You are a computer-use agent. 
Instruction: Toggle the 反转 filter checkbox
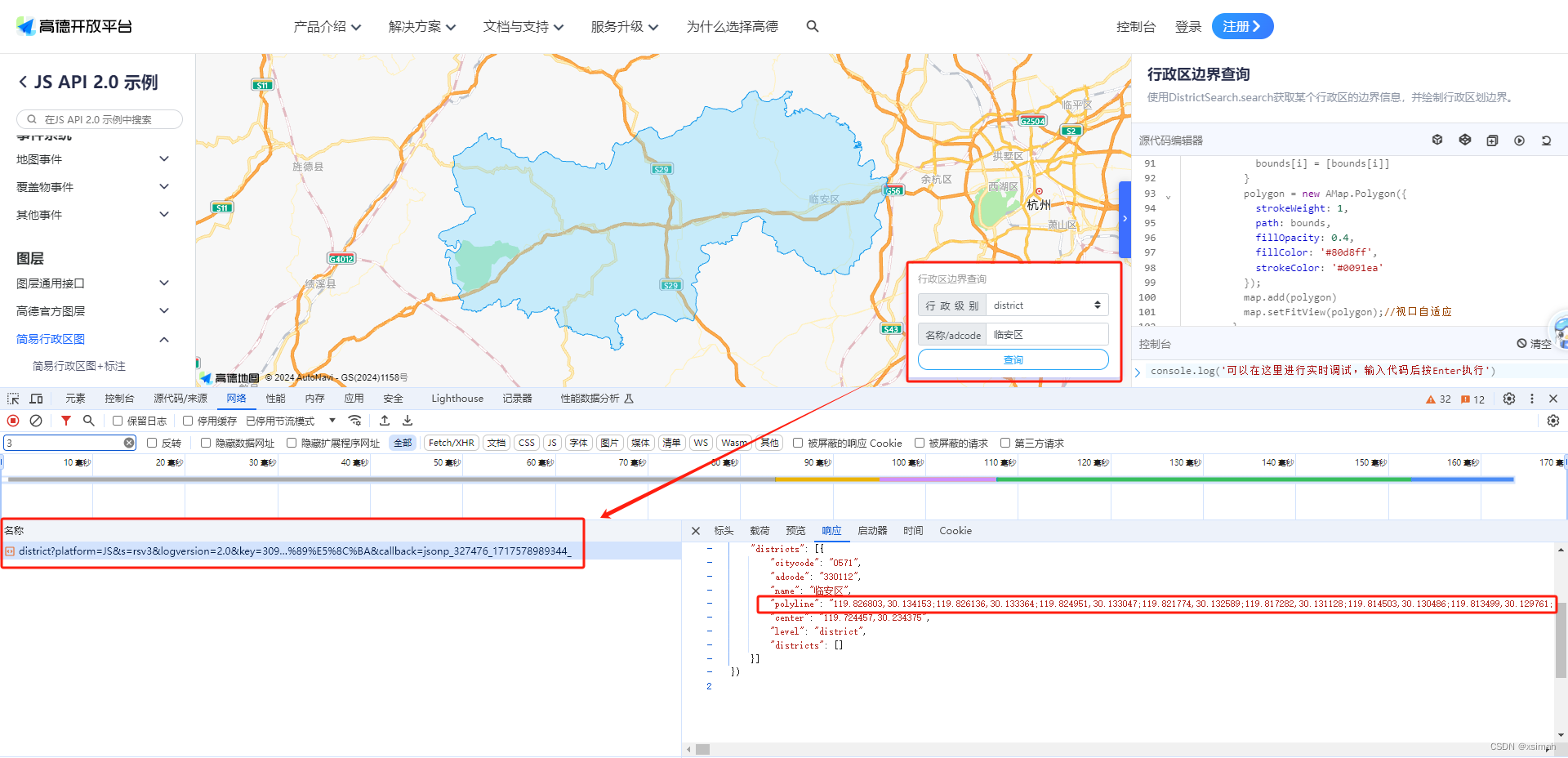click(152, 443)
